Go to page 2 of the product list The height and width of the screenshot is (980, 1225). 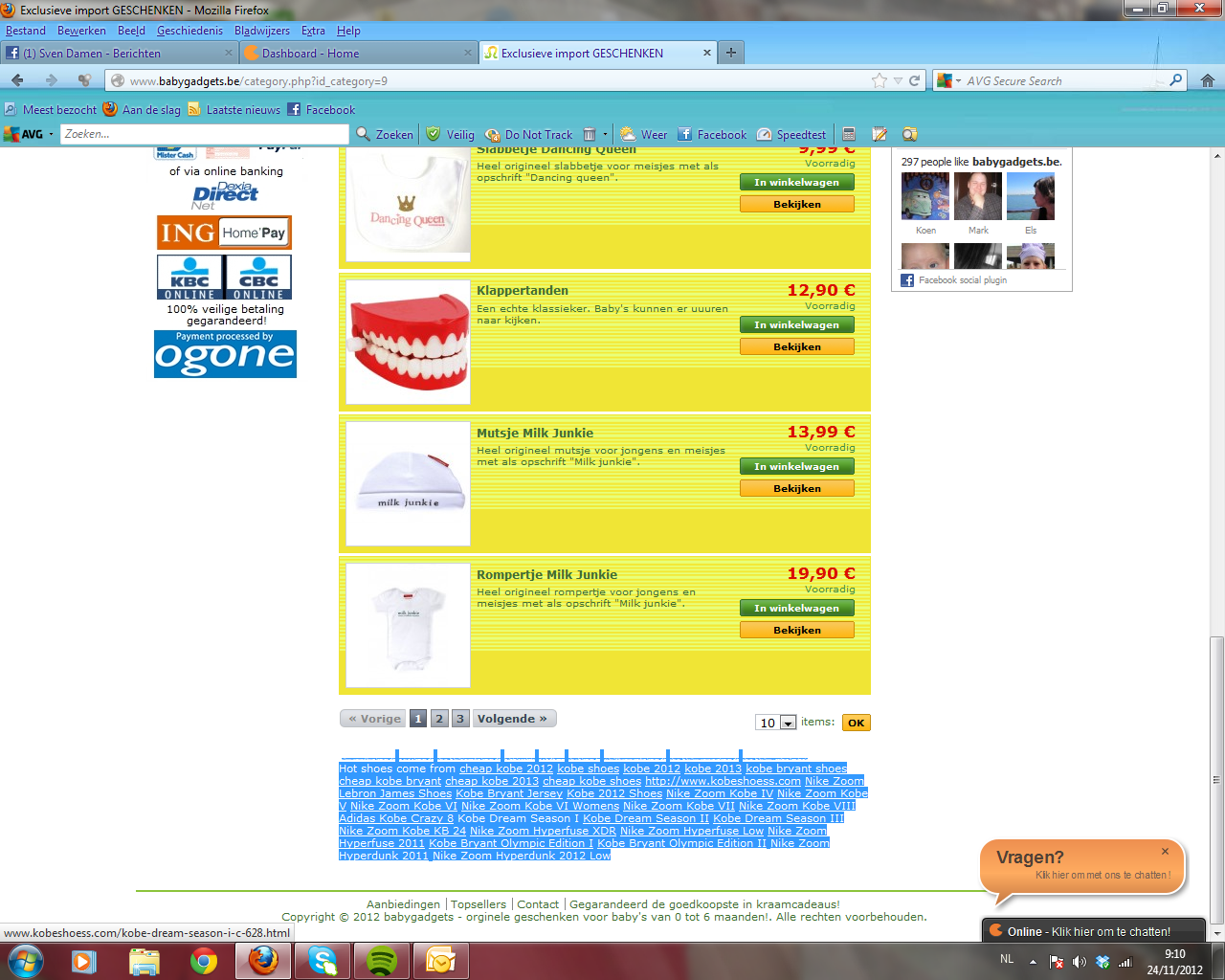click(439, 719)
